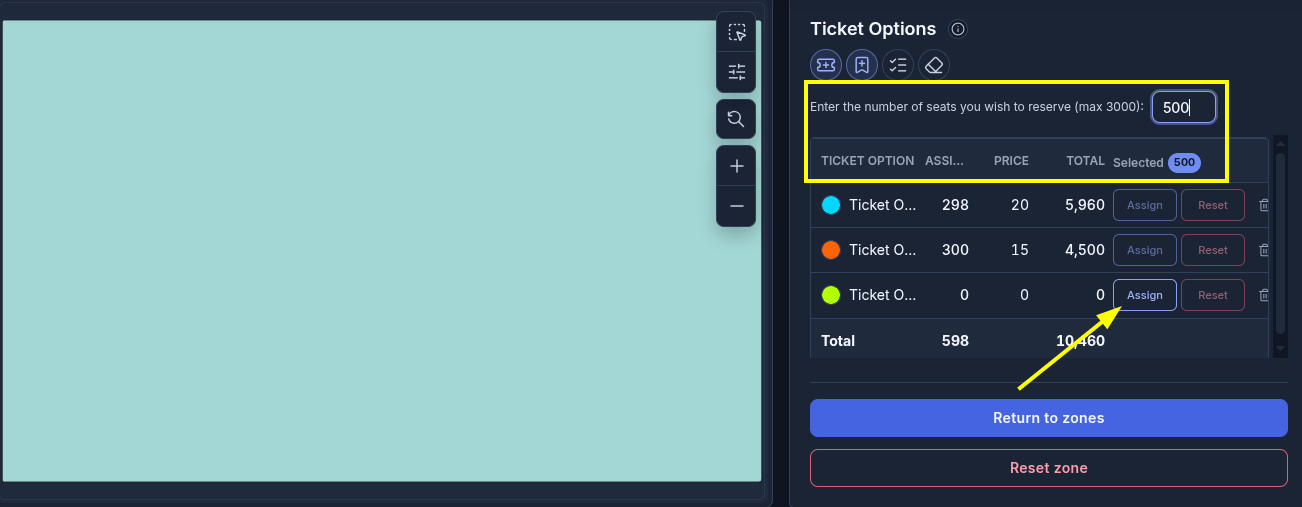The height and width of the screenshot is (507, 1302).
Task: Click the cyan ticket color swatch
Action: (831, 205)
